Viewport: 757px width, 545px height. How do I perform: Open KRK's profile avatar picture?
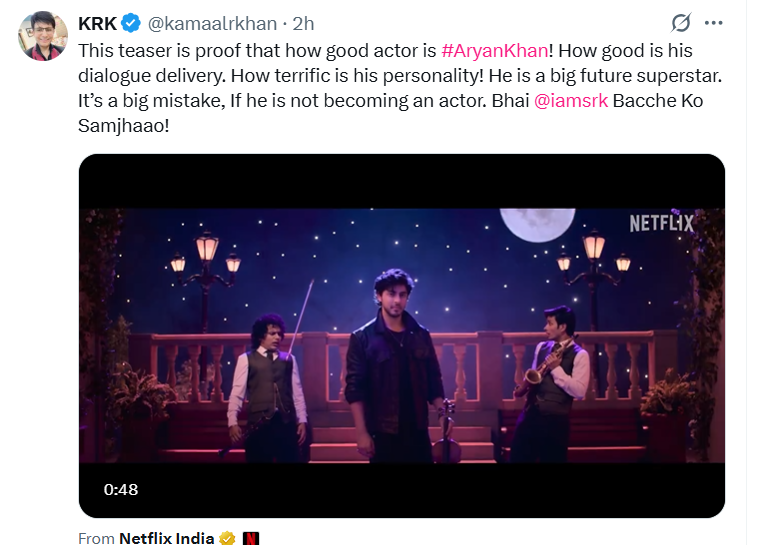tap(42, 37)
